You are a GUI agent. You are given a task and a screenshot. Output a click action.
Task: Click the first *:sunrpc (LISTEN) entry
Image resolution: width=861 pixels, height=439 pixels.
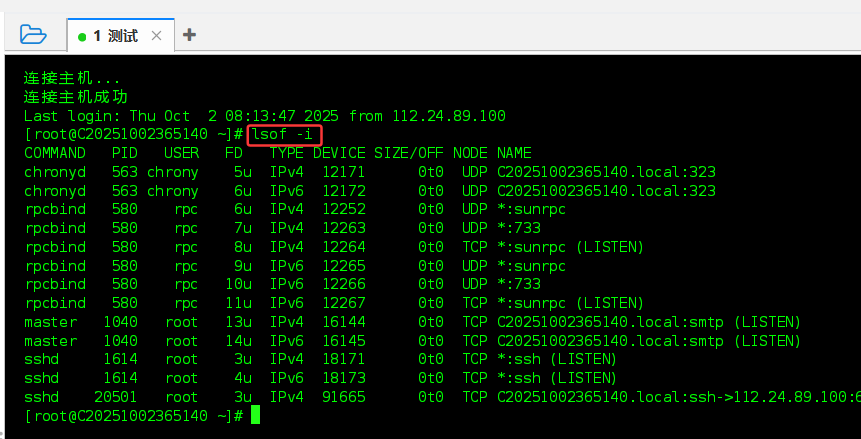pos(570,247)
